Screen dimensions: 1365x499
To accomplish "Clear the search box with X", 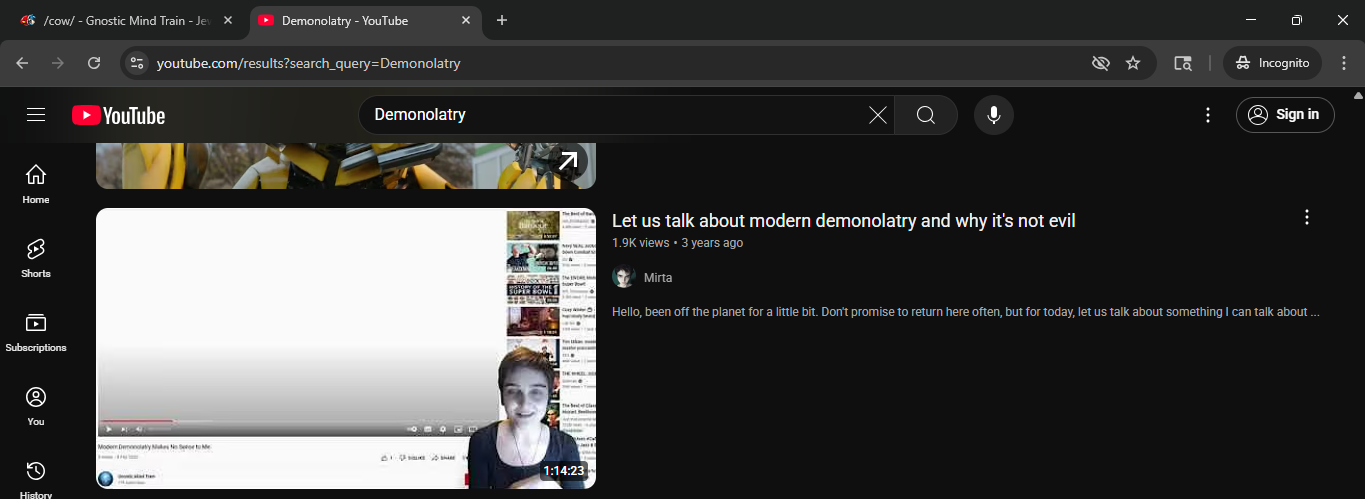I will tap(878, 115).
